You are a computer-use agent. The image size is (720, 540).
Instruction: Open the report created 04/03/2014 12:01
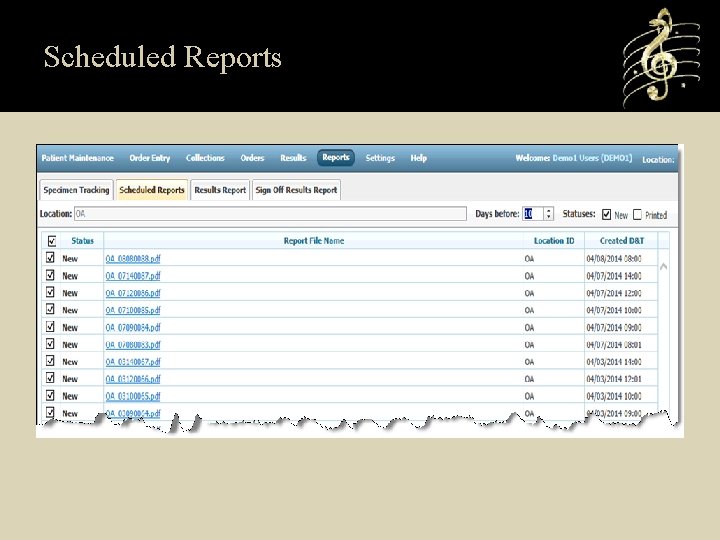click(133, 379)
